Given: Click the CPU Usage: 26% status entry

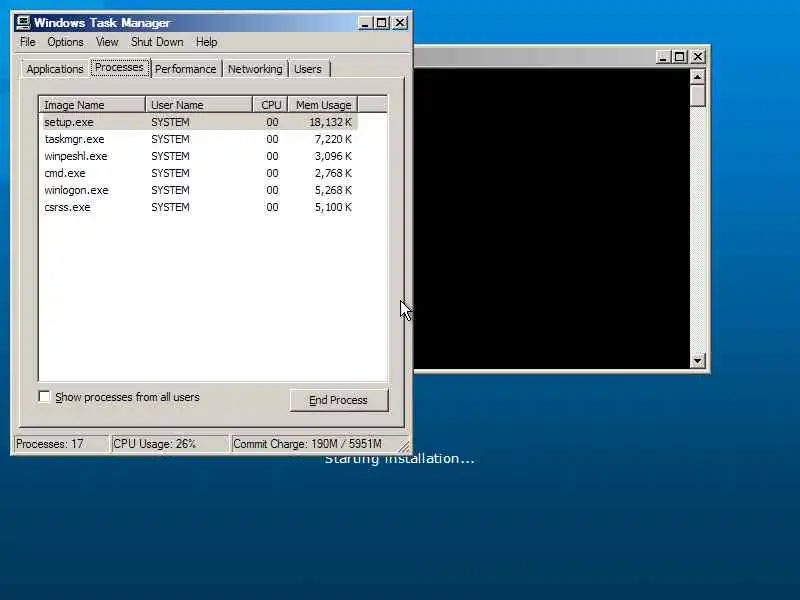Looking at the screenshot, I should [169, 443].
